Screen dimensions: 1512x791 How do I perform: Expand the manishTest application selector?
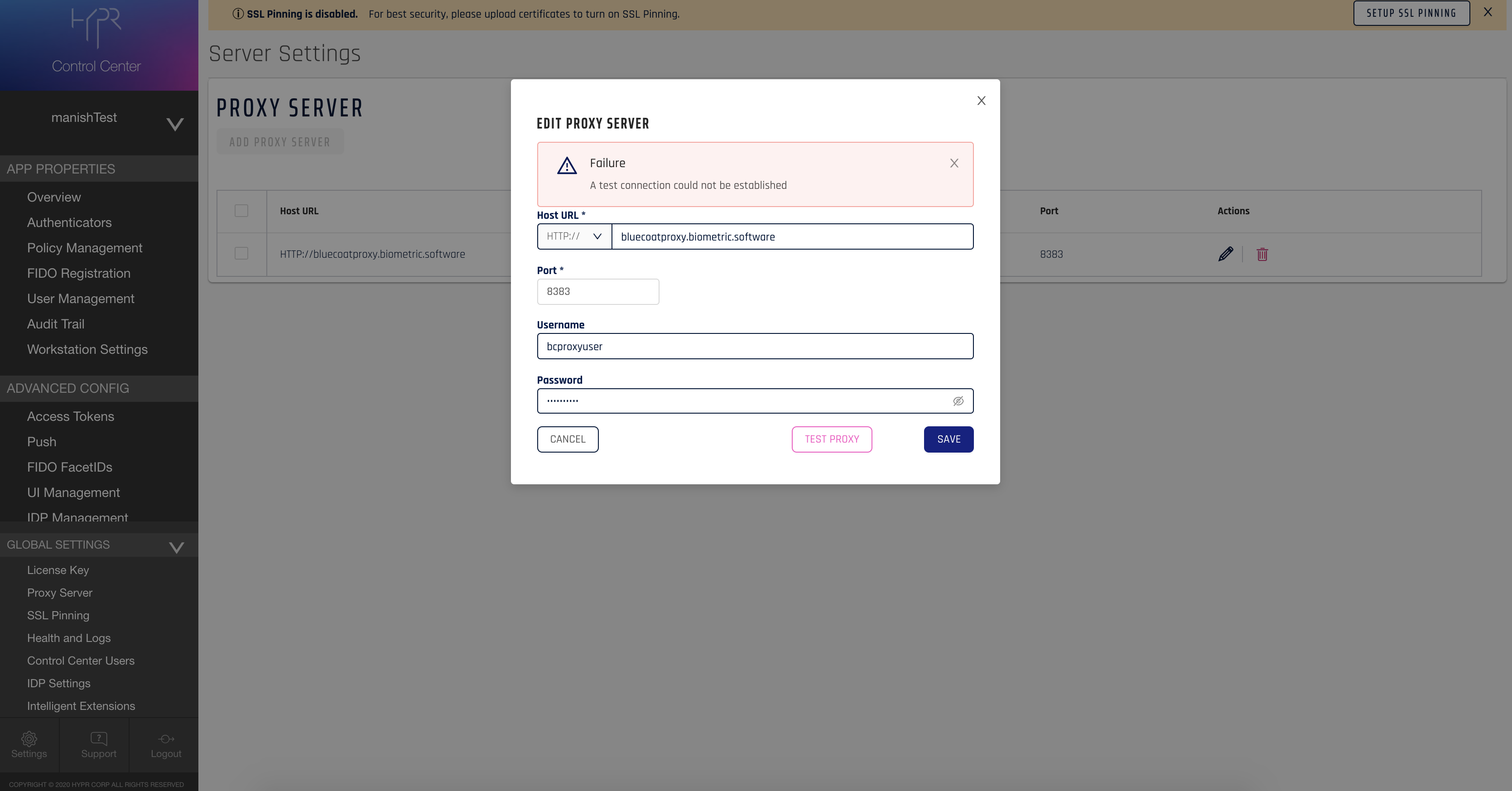point(174,124)
